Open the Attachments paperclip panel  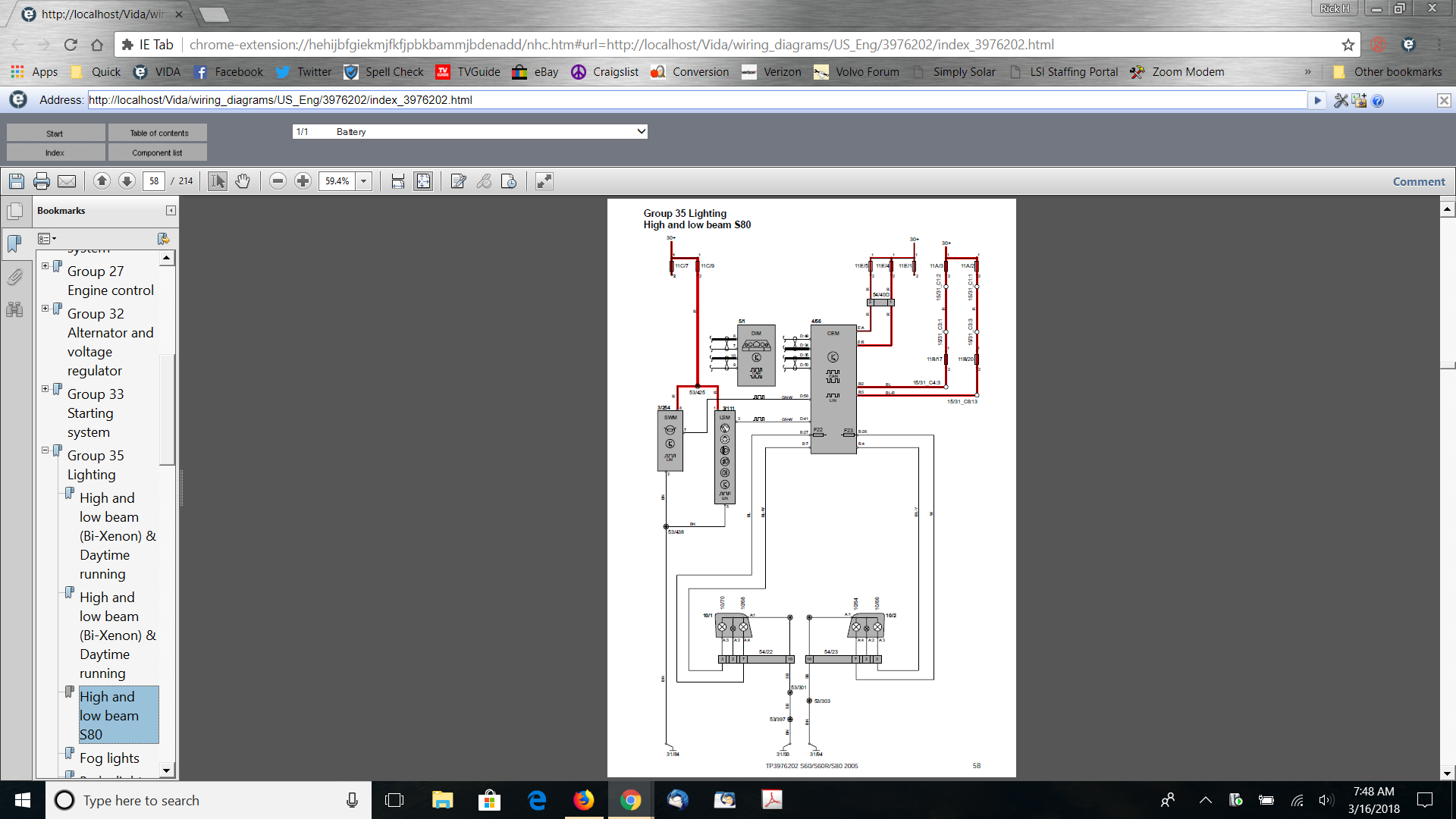[14, 277]
